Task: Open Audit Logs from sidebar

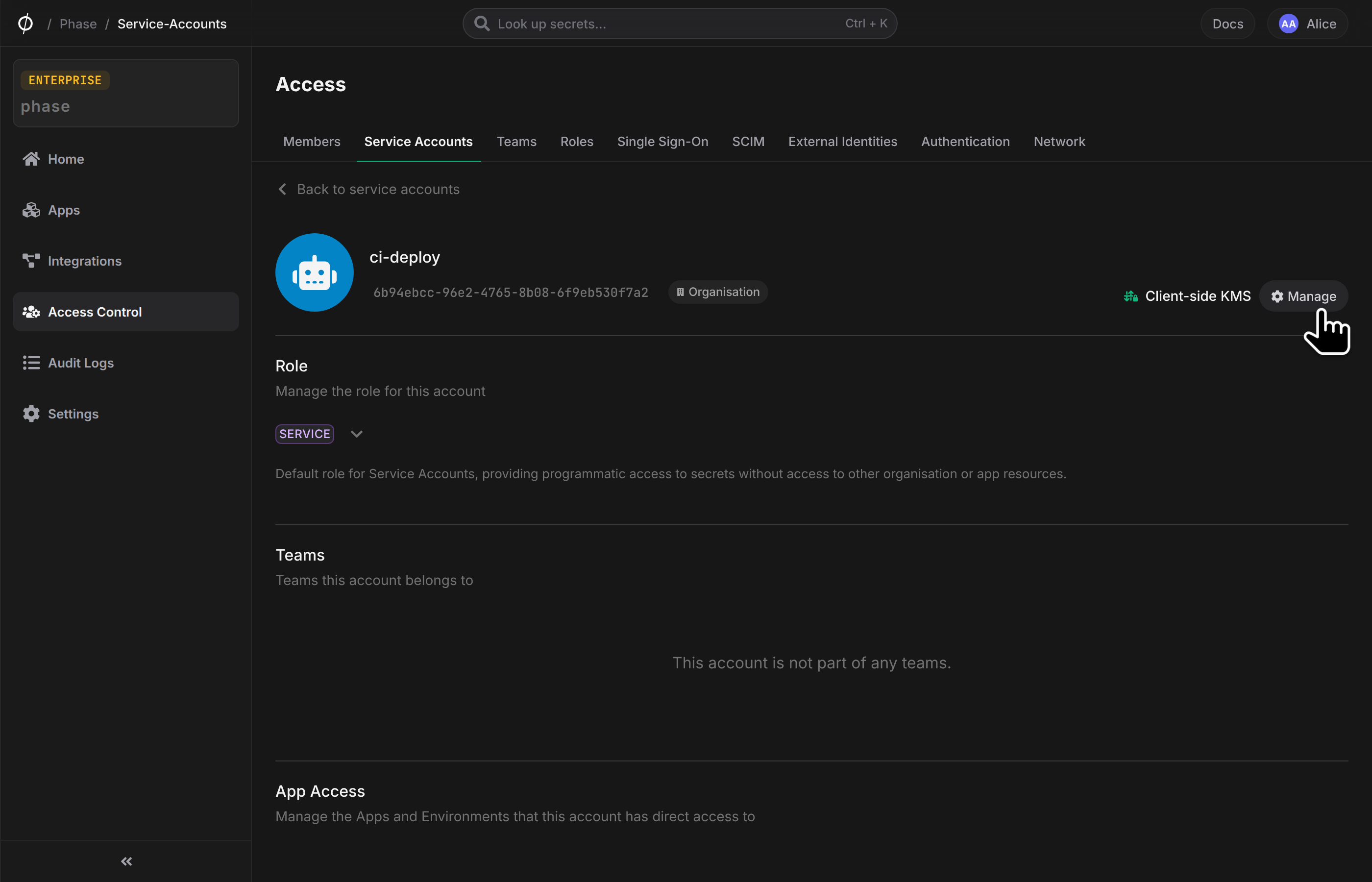Action: click(x=125, y=363)
